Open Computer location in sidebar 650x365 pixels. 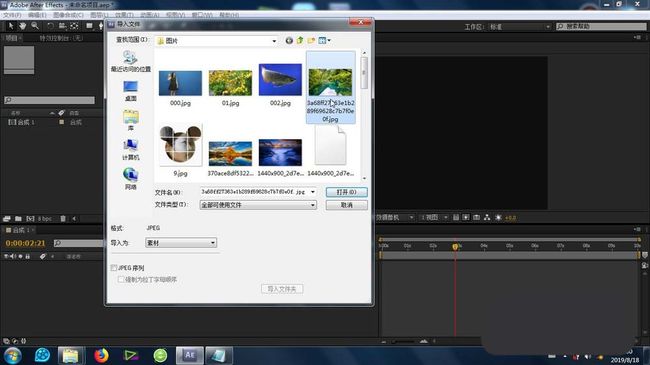point(131,150)
